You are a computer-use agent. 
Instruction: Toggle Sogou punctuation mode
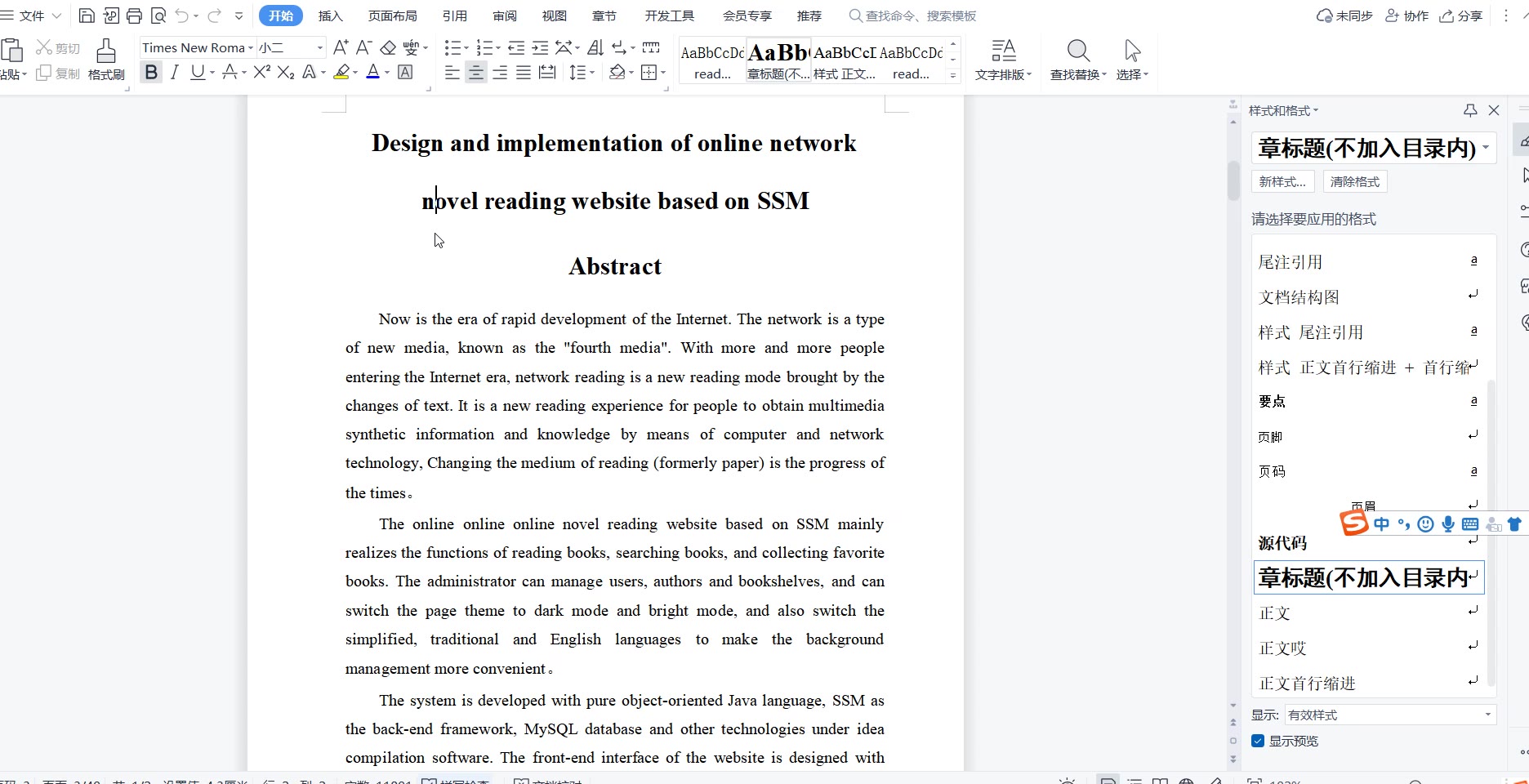1404,524
